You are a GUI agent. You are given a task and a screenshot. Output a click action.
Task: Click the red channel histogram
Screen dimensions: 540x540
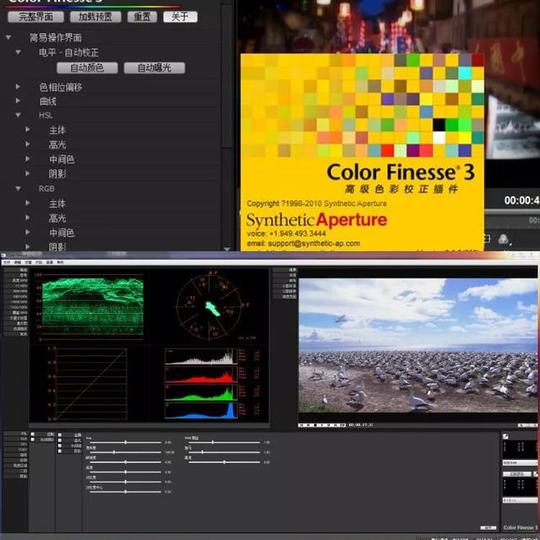[201, 375]
